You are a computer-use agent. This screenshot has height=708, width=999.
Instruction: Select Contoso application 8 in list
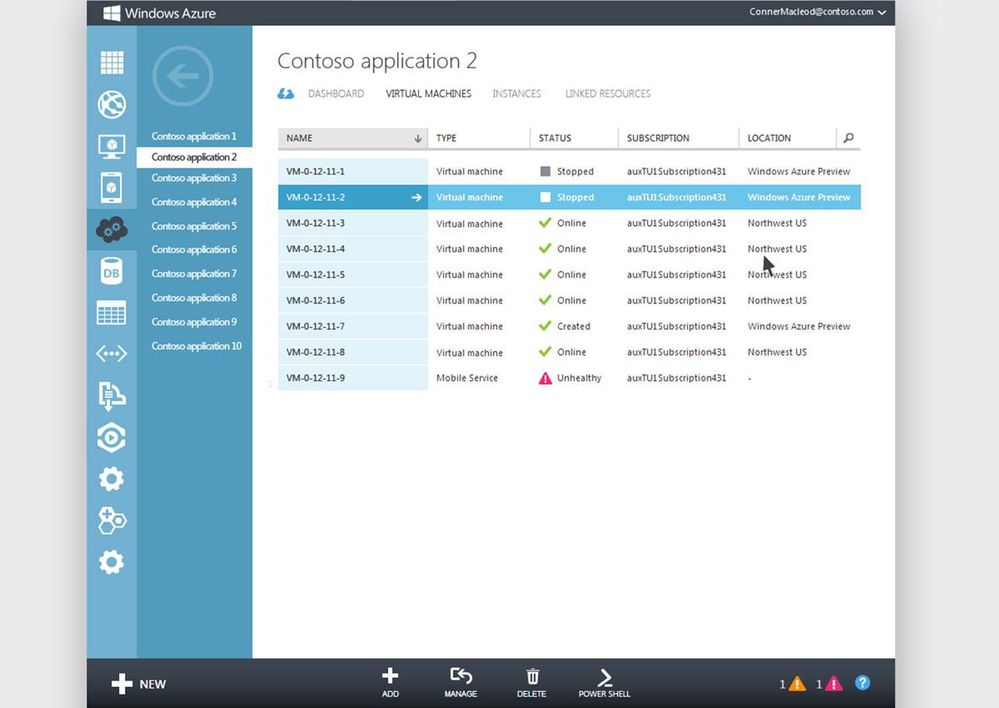194,298
